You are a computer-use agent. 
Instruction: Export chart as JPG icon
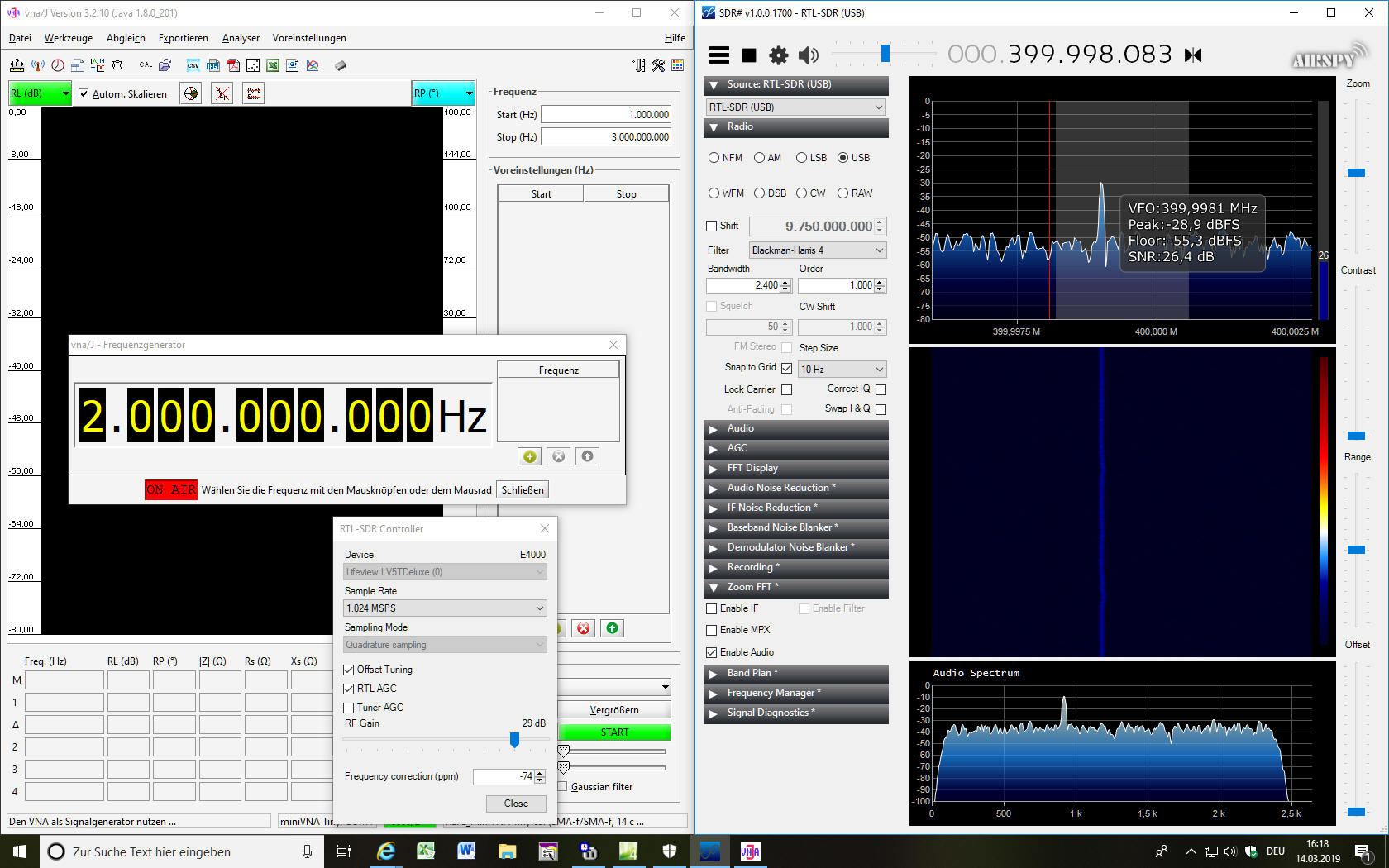tap(212, 65)
